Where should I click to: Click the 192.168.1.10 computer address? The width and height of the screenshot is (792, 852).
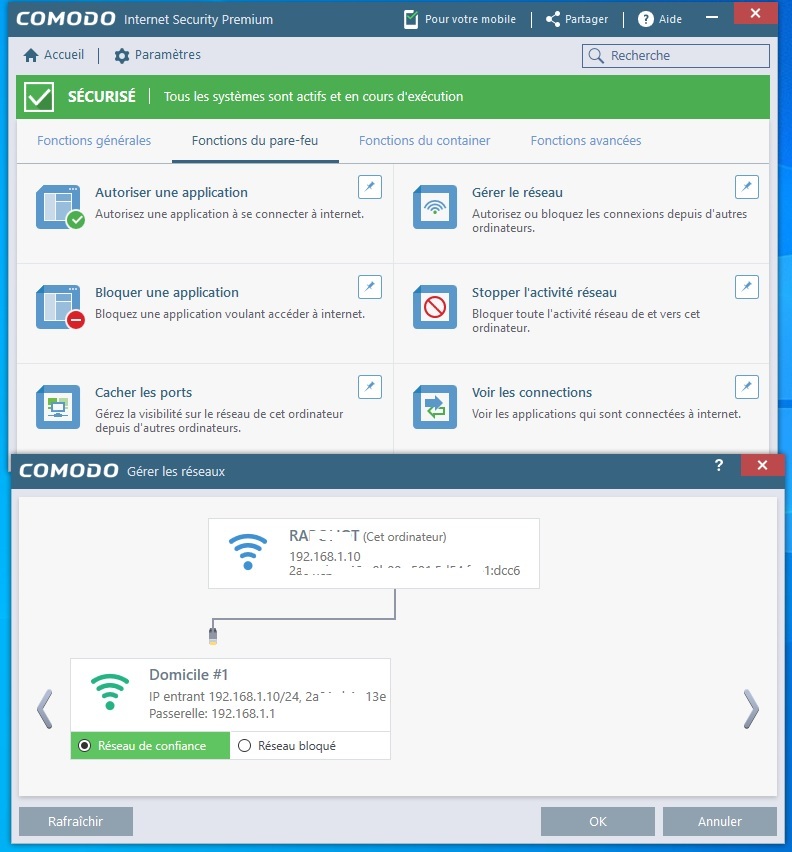coord(324,556)
